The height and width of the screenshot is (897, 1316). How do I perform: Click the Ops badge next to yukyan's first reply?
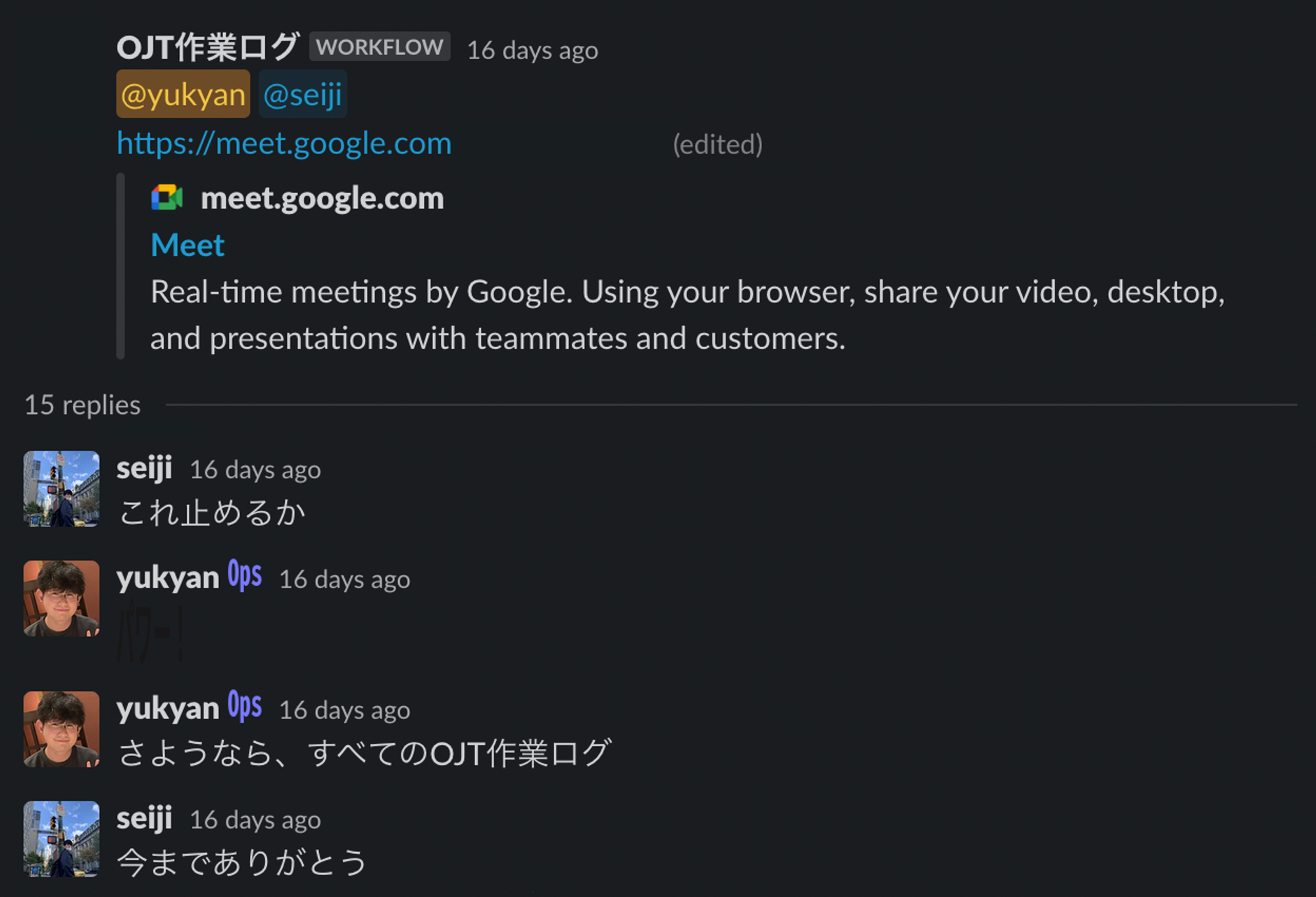243,575
